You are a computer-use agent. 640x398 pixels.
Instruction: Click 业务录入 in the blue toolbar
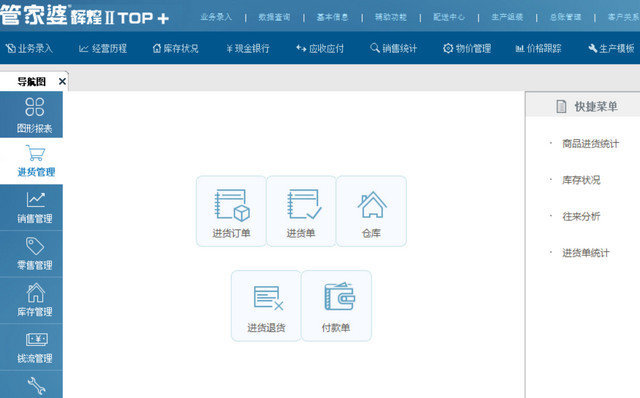pos(29,49)
